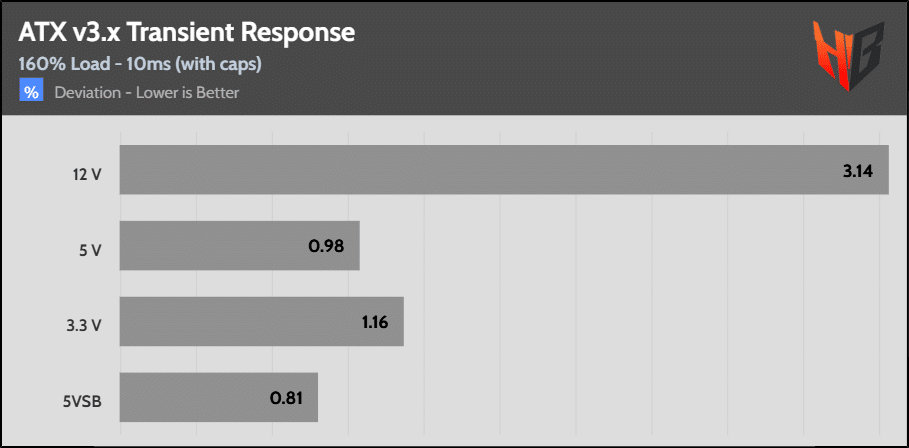The height and width of the screenshot is (448, 909).
Task: Select the 160% Load - 10ms subtitle
Action: (x=140, y=65)
